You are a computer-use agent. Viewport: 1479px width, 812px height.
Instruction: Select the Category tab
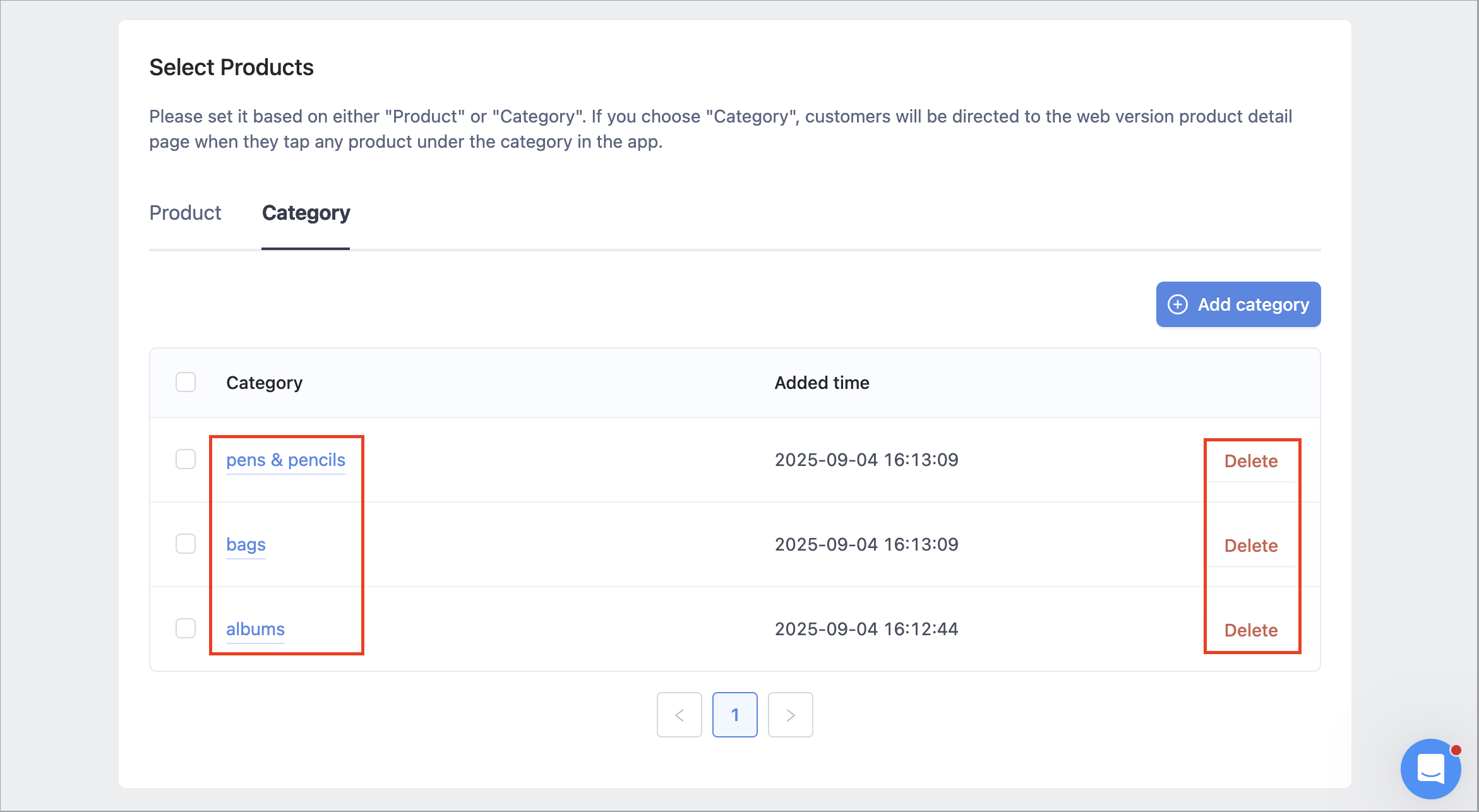pyautogui.click(x=306, y=213)
